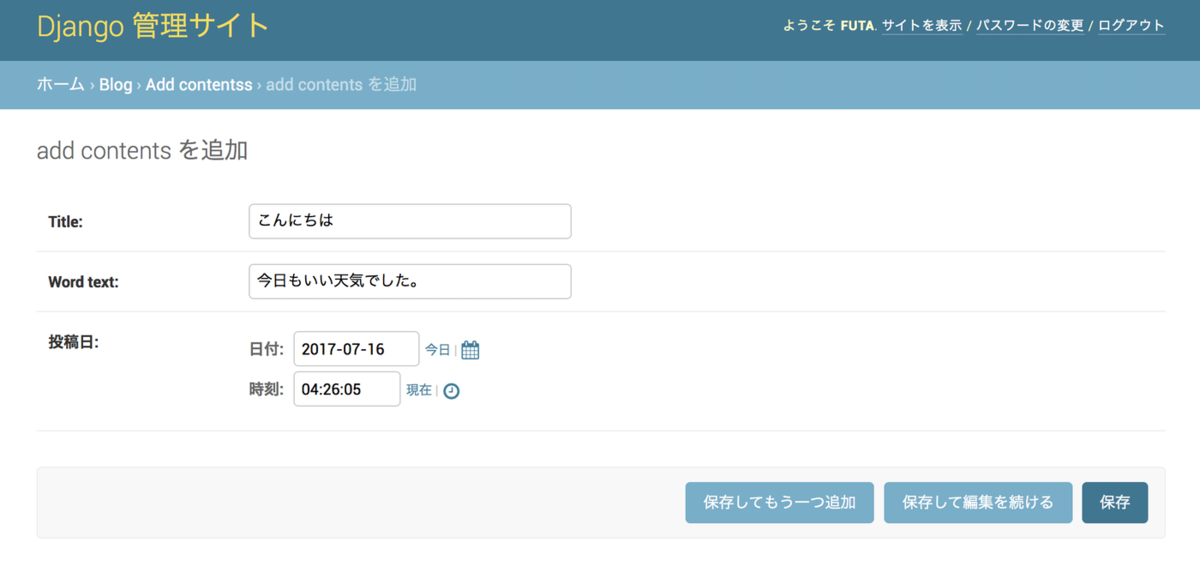The image size is (1200, 567).
Task: Click the 今日 (today) shortcut link
Action: click(438, 350)
